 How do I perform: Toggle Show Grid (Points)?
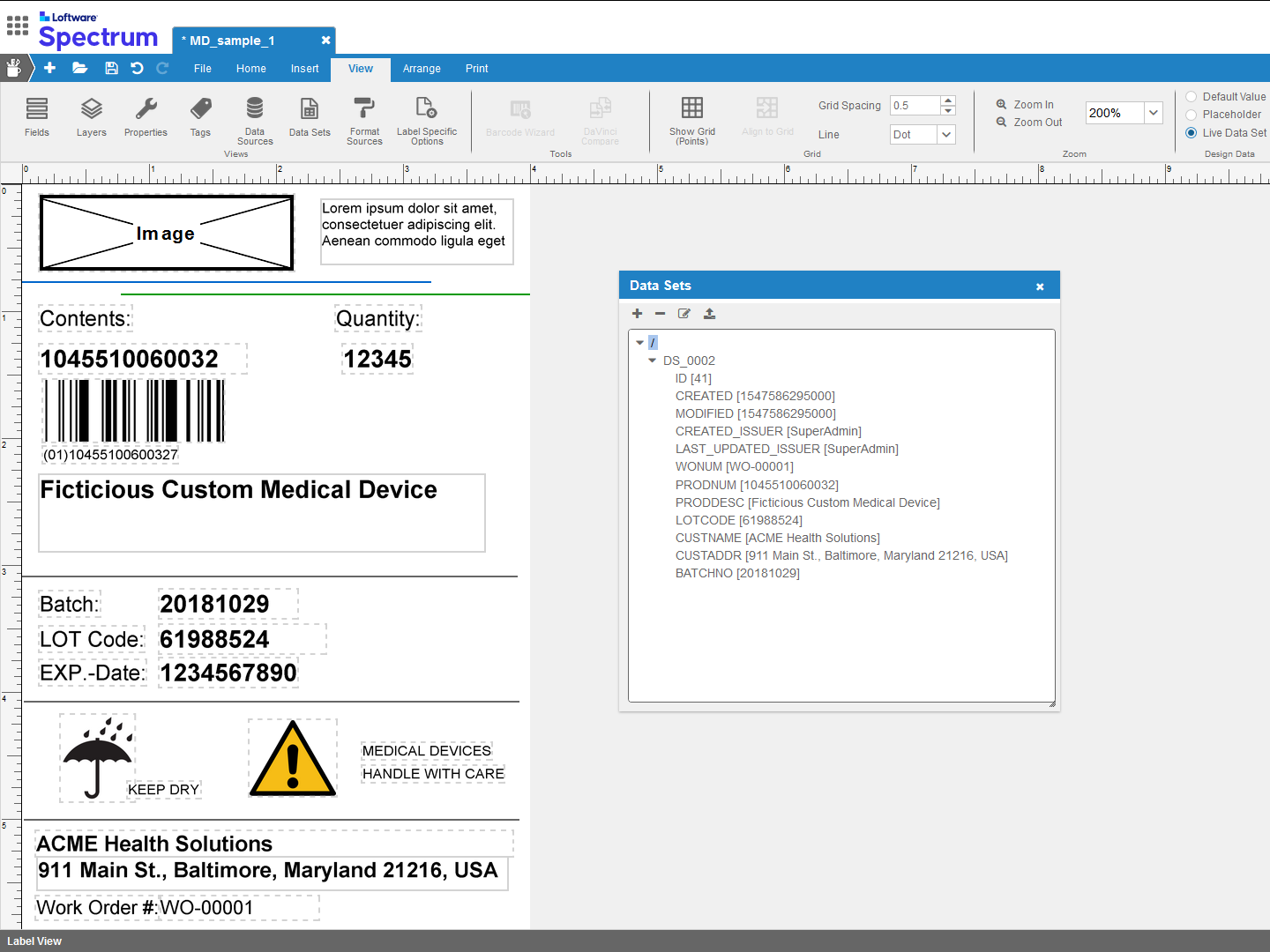tap(692, 121)
